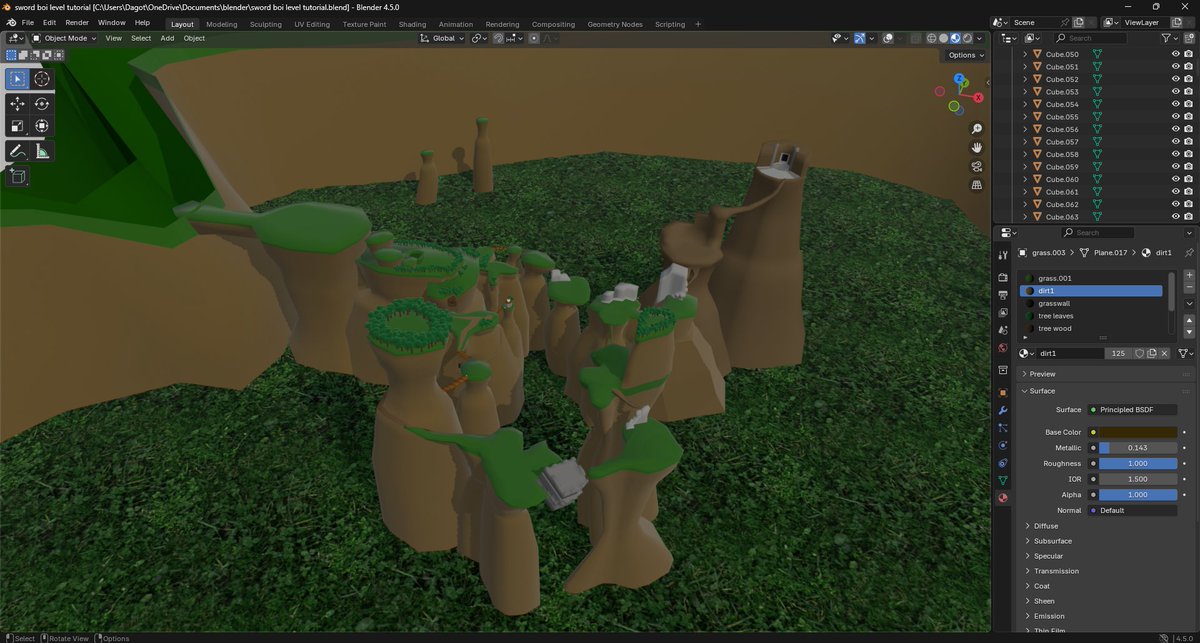This screenshot has width=1200, height=643.
Task: Open the World properties tab
Action: 1003,348
